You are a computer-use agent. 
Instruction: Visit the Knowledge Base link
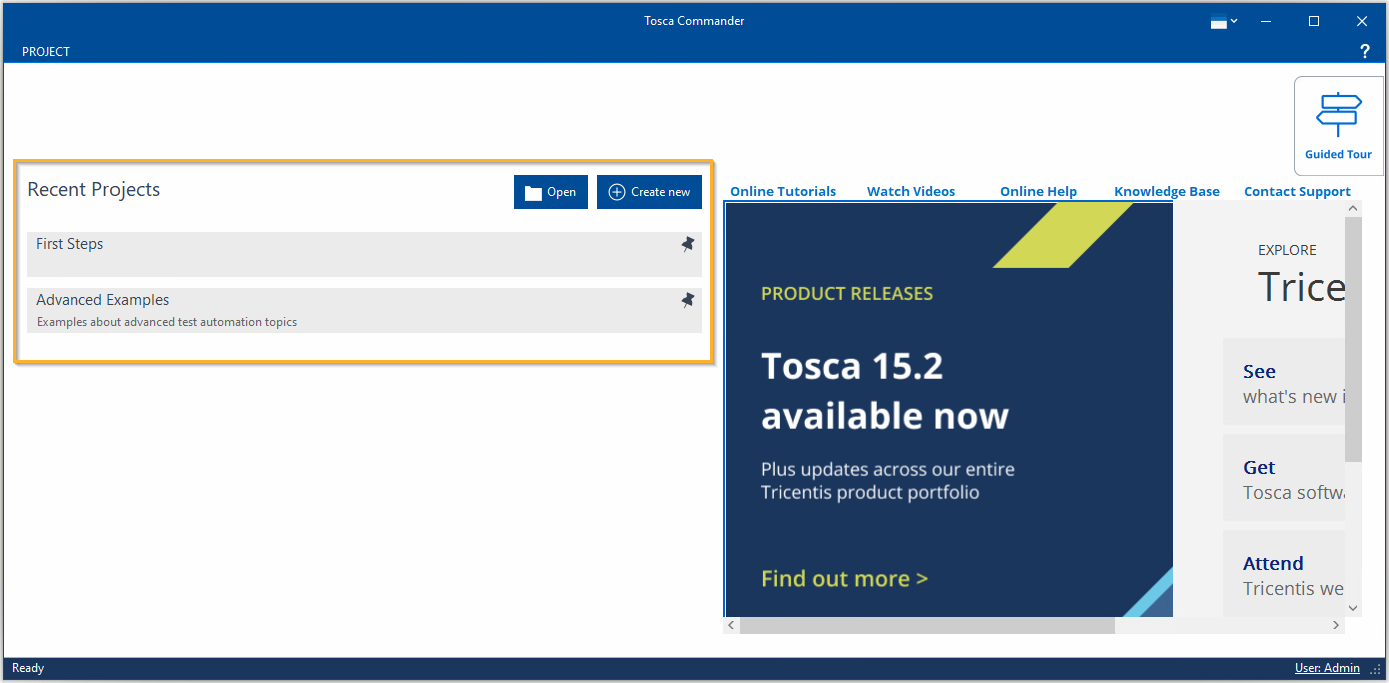1167,191
